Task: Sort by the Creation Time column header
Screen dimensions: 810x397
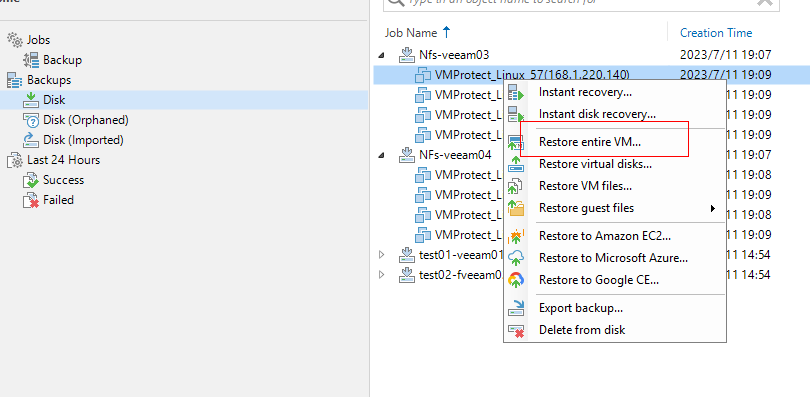Action: click(716, 33)
